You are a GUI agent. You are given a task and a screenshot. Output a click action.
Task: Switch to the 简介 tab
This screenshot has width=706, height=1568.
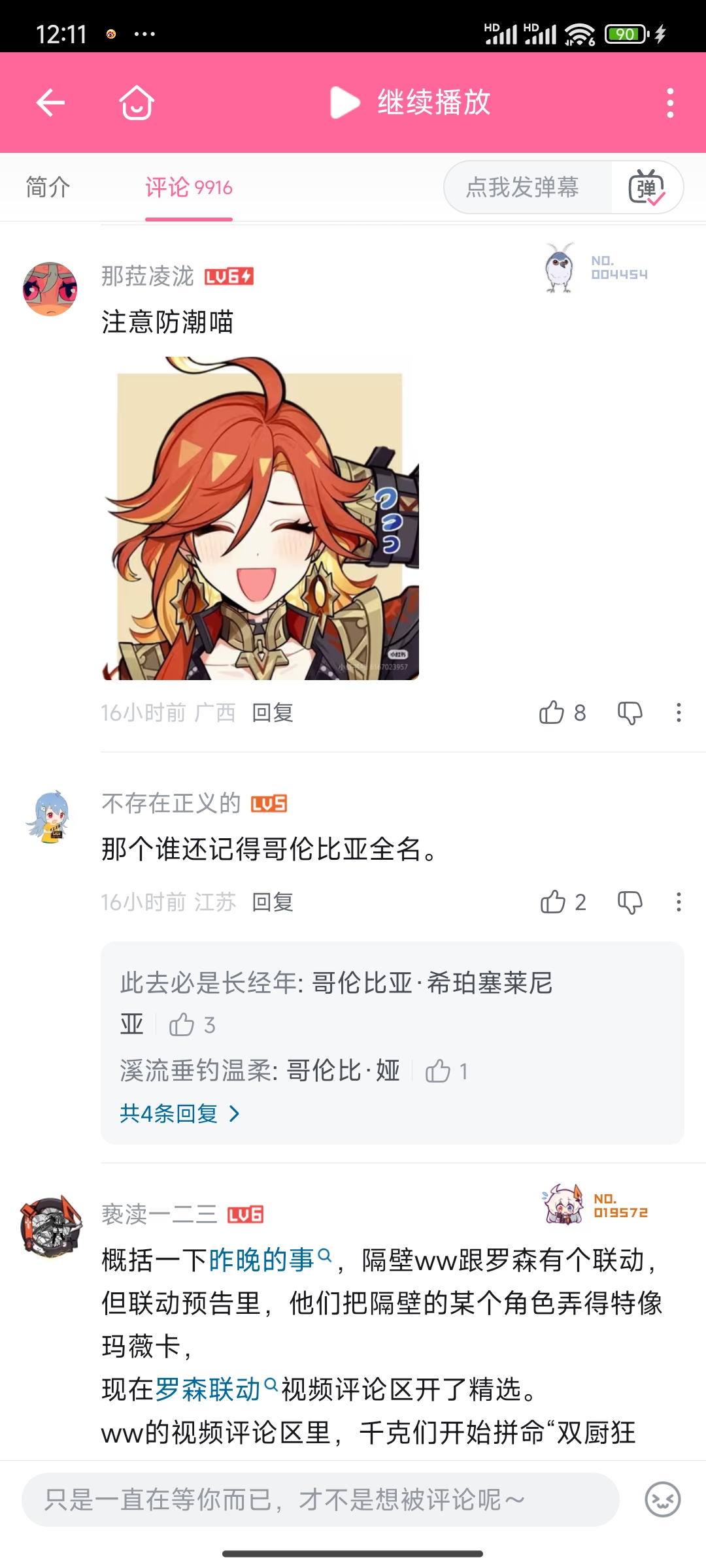pos(48,188)
